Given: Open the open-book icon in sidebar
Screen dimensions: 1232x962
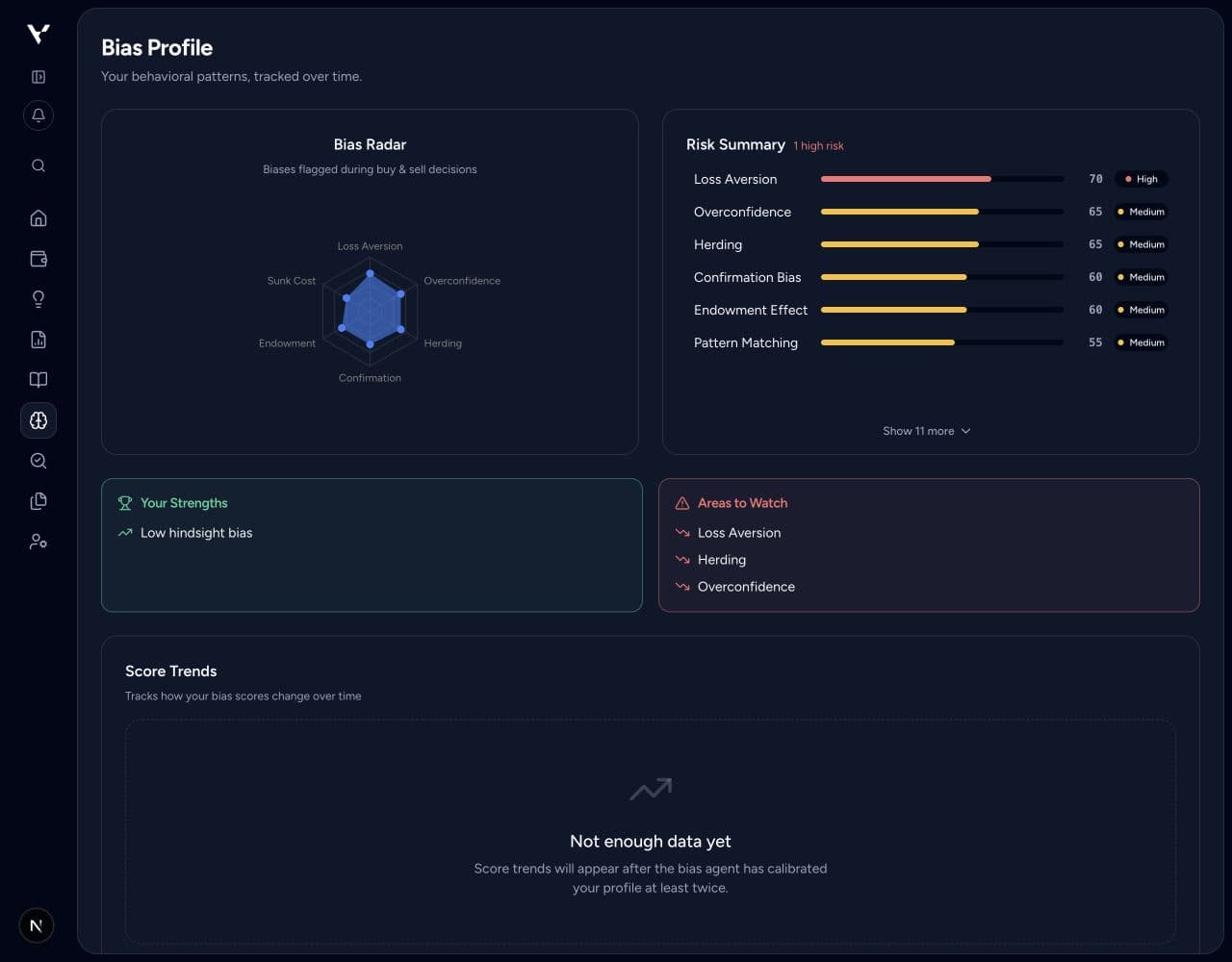Looking at the screenshot, I should point(38,380).
